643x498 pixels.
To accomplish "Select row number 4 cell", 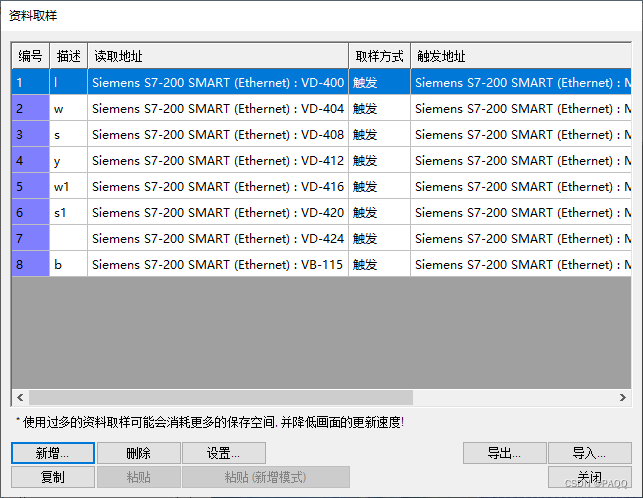I will (31, 160).
